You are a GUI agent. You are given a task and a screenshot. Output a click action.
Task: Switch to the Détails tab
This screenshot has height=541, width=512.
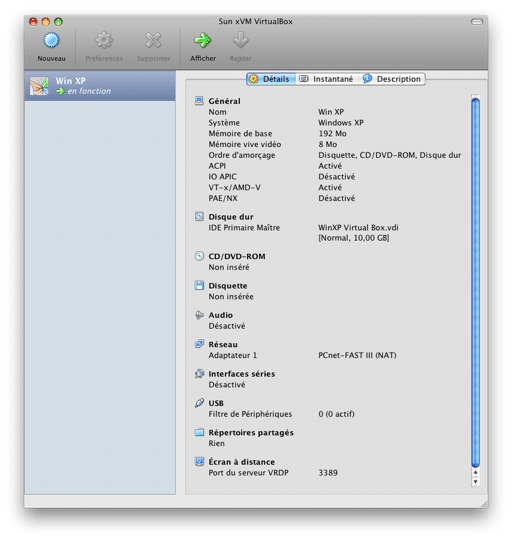[271, 79]
